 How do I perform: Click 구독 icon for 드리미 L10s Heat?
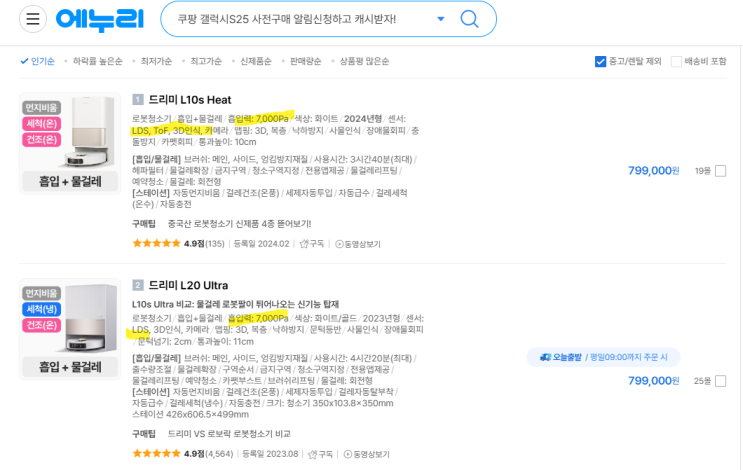[x=312, y=243]
